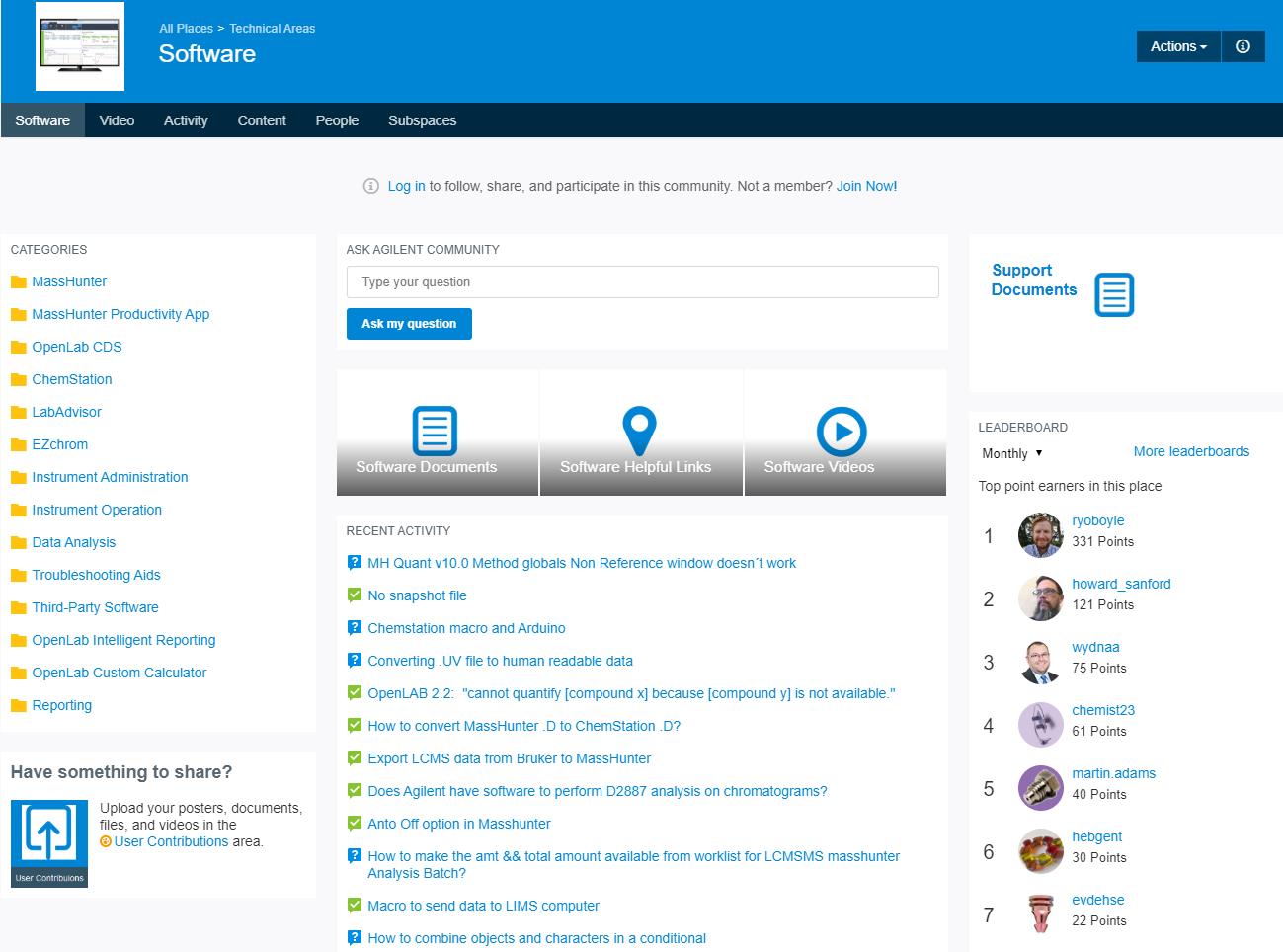Click the Ask my question button
Image resolution: width=1283 pixels, height=952 pixels.
[x=409, y=324]
